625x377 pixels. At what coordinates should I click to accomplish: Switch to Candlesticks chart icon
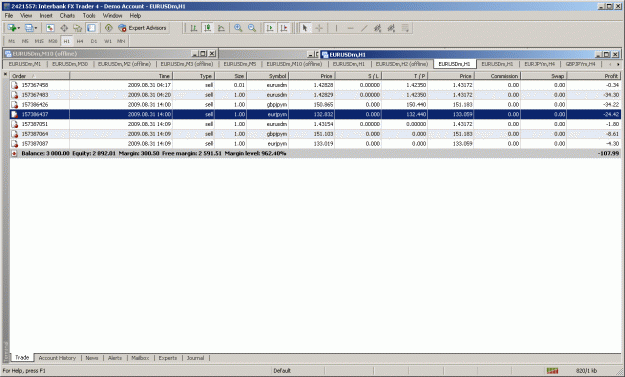(x=208, y=28)
